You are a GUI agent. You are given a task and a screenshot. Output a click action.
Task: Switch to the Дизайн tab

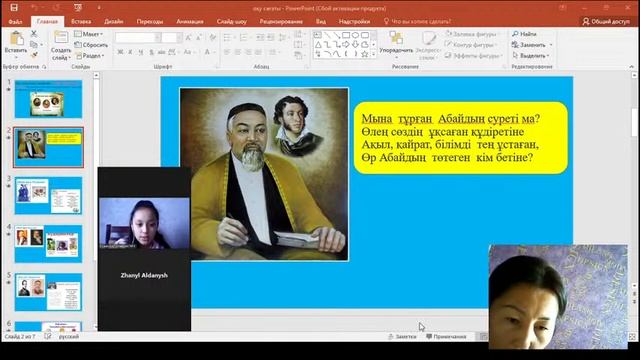113,21
